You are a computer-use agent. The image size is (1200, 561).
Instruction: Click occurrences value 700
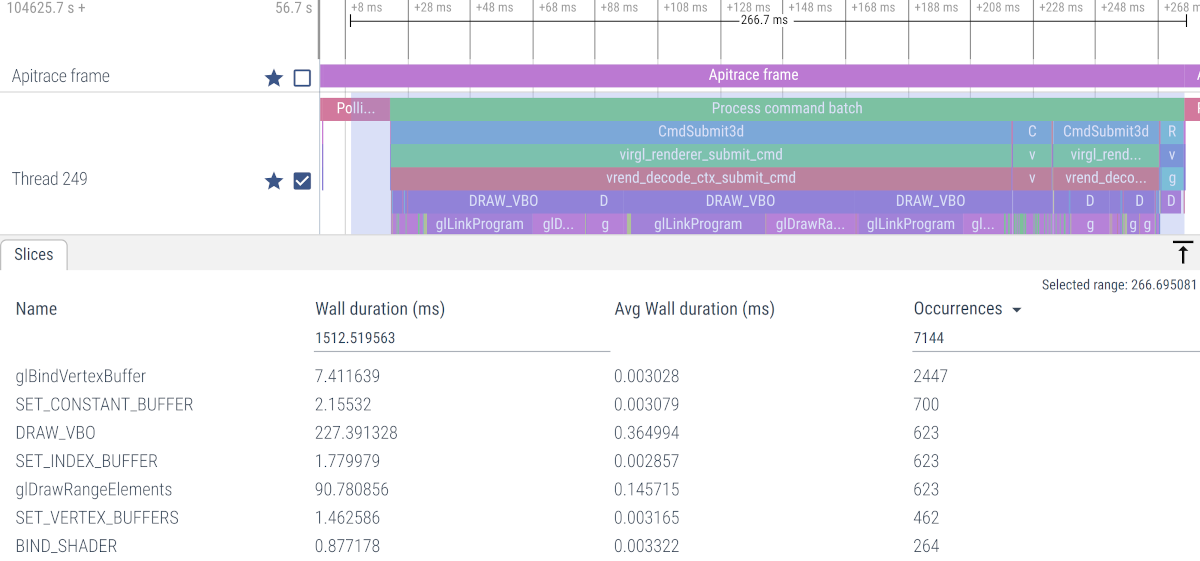(x=927, y=405)
